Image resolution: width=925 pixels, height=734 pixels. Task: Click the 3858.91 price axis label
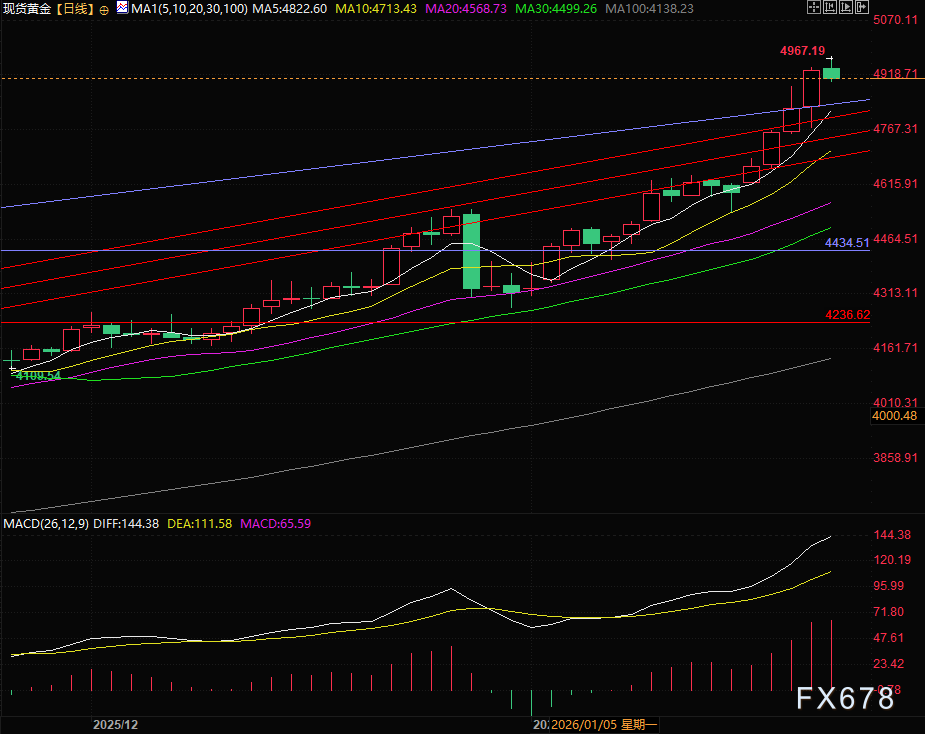[x=896, y=457]
